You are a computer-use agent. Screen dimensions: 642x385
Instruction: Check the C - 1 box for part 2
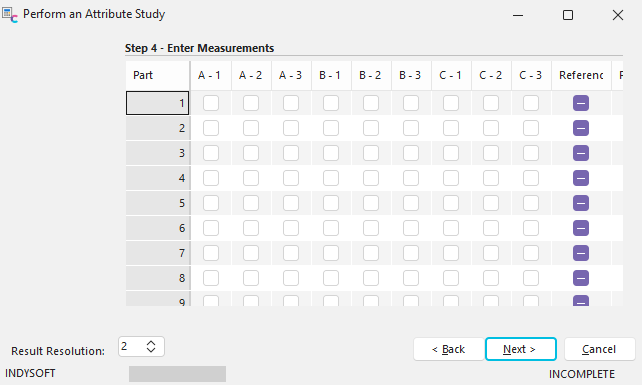click(451, 128)
